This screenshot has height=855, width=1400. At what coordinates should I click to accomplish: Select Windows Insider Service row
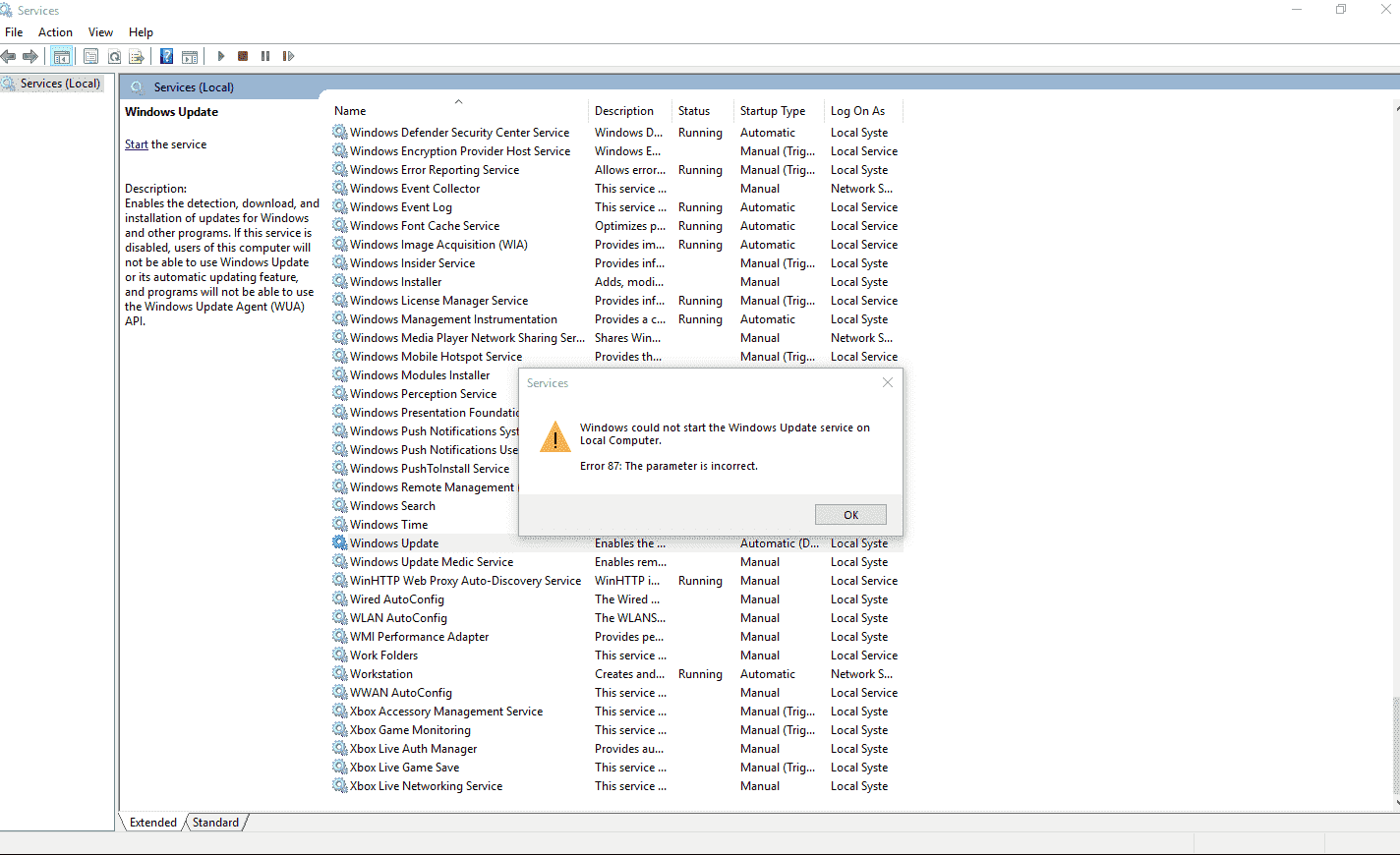616,263
